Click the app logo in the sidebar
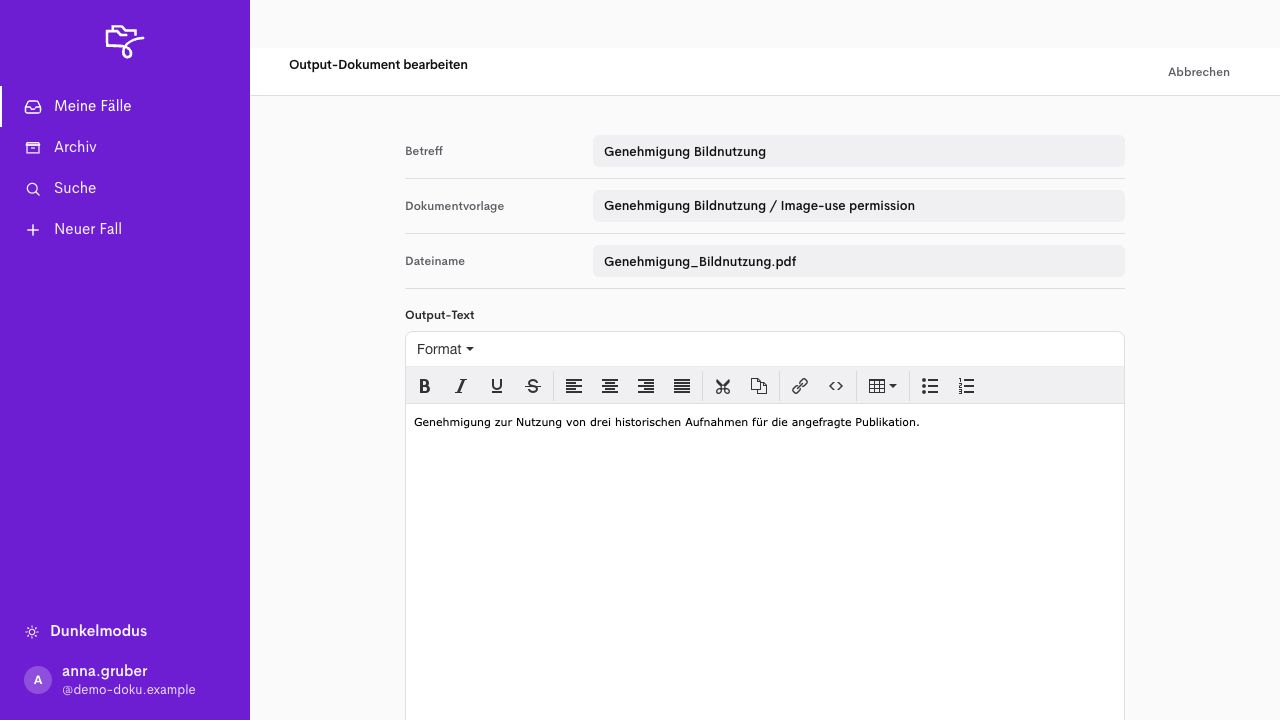The image size is (1280, 720). [125, 41]
